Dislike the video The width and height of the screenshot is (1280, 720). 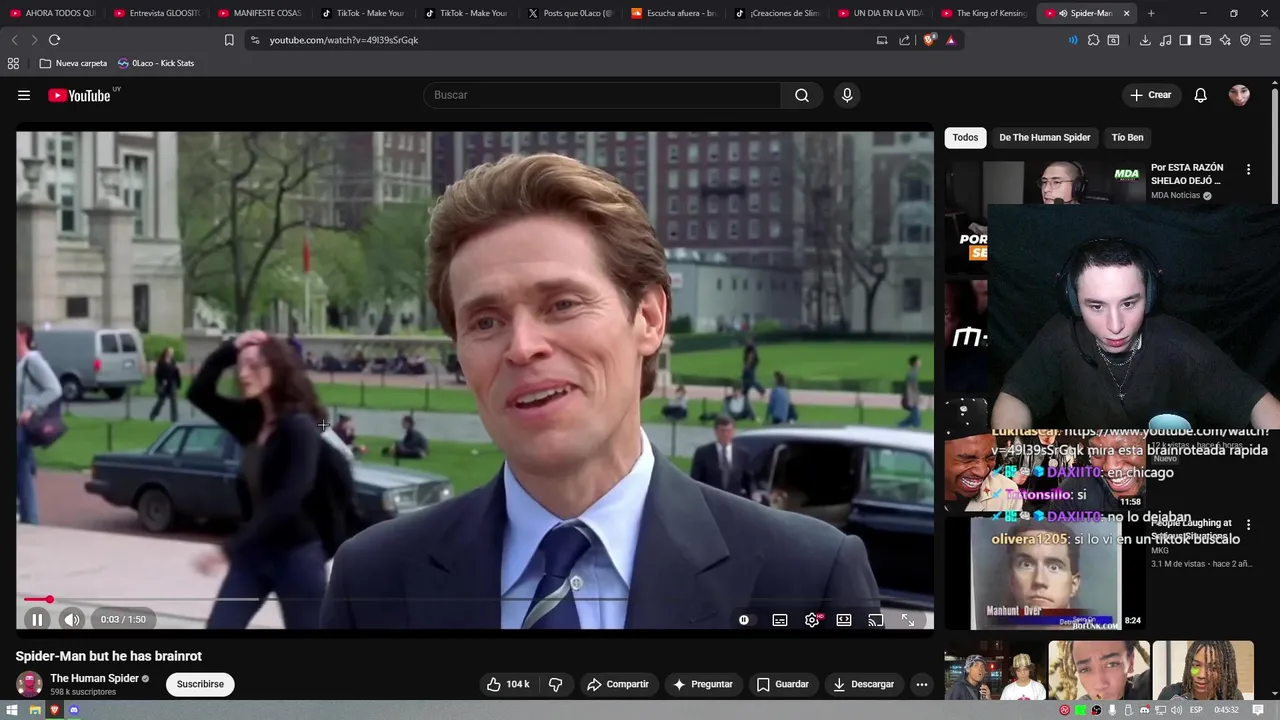coord(556,684)
